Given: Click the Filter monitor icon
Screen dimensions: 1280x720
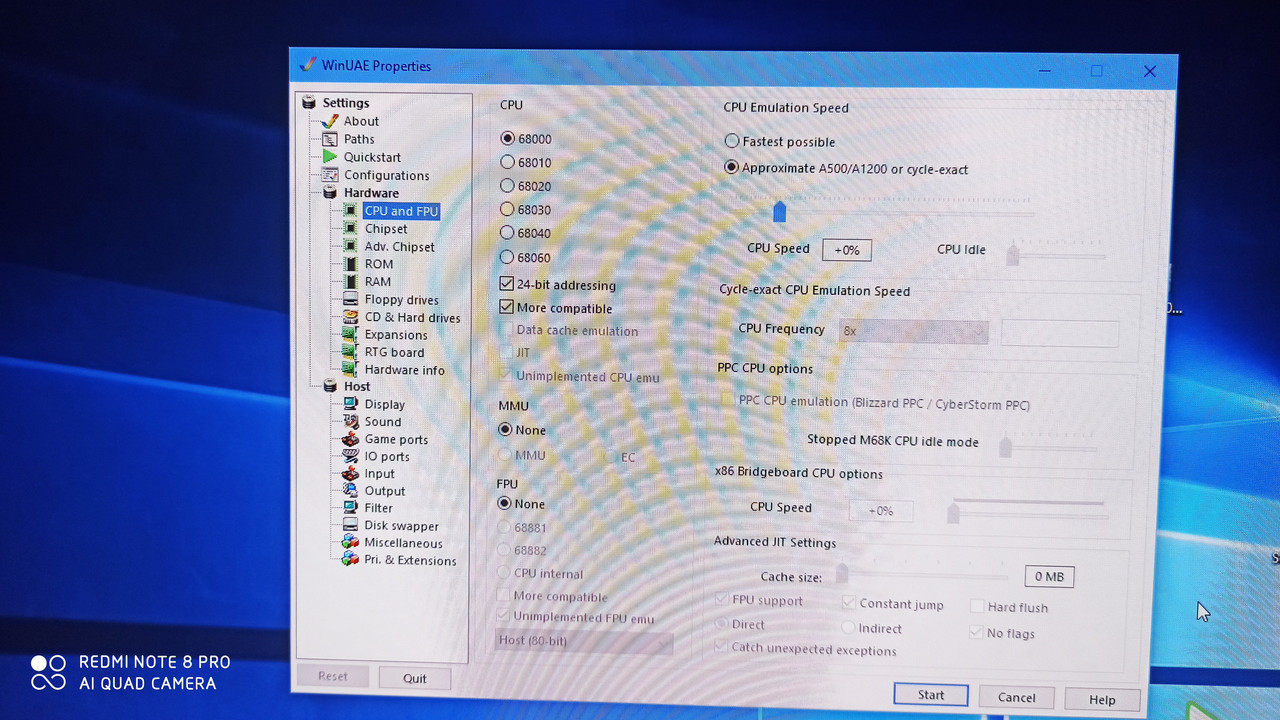Looking at the screenshot, I should [x=350, y=508].
